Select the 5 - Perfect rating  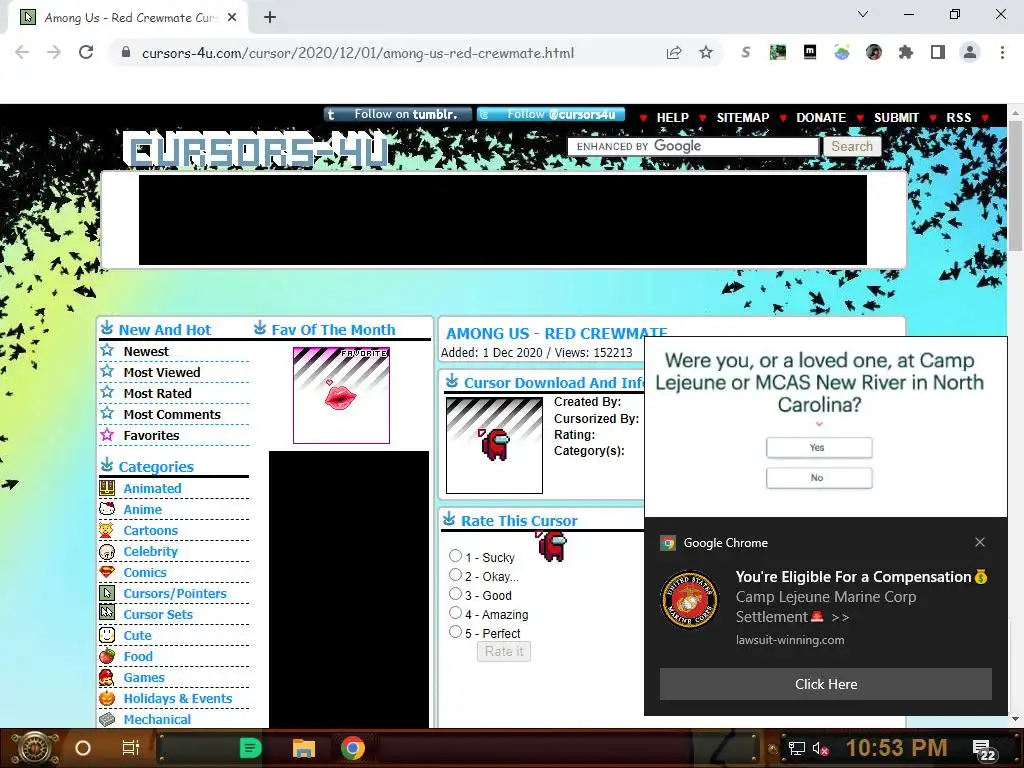coord(455,632)
